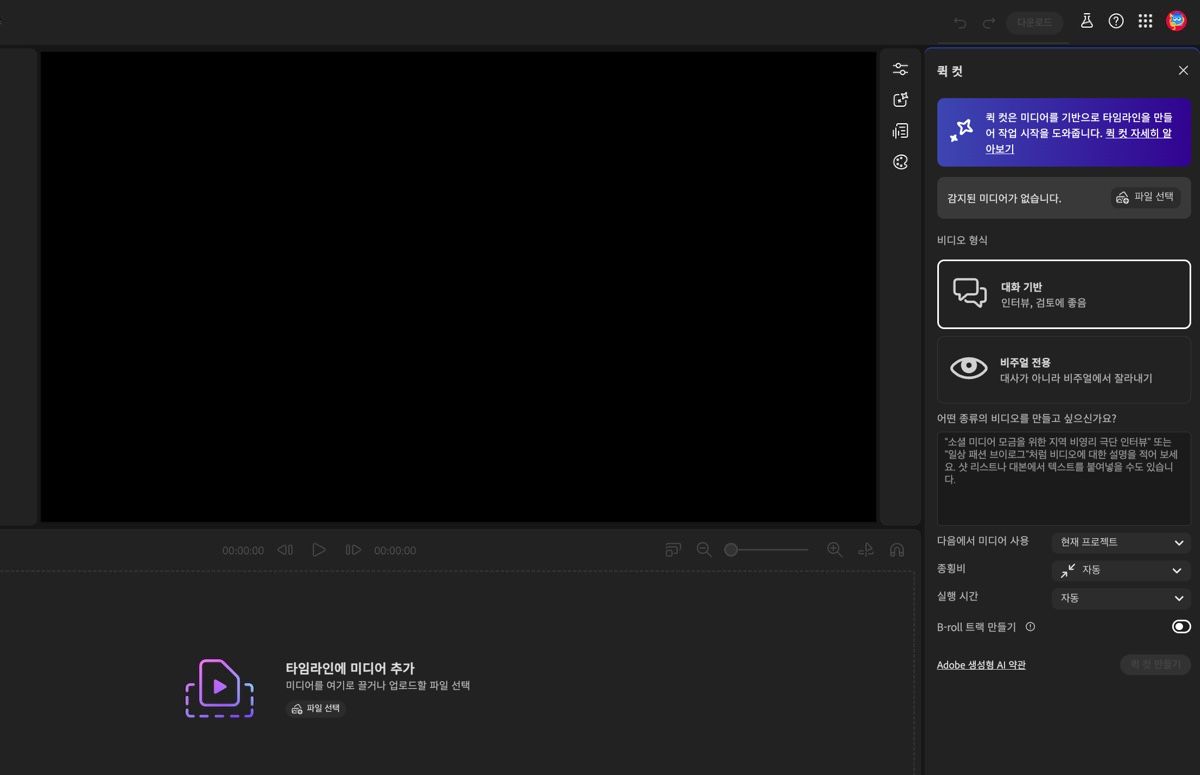Viewport: 1200px width, 775px height.
Task: Open the apps grid icon
Action: [x=1146, y=21]
